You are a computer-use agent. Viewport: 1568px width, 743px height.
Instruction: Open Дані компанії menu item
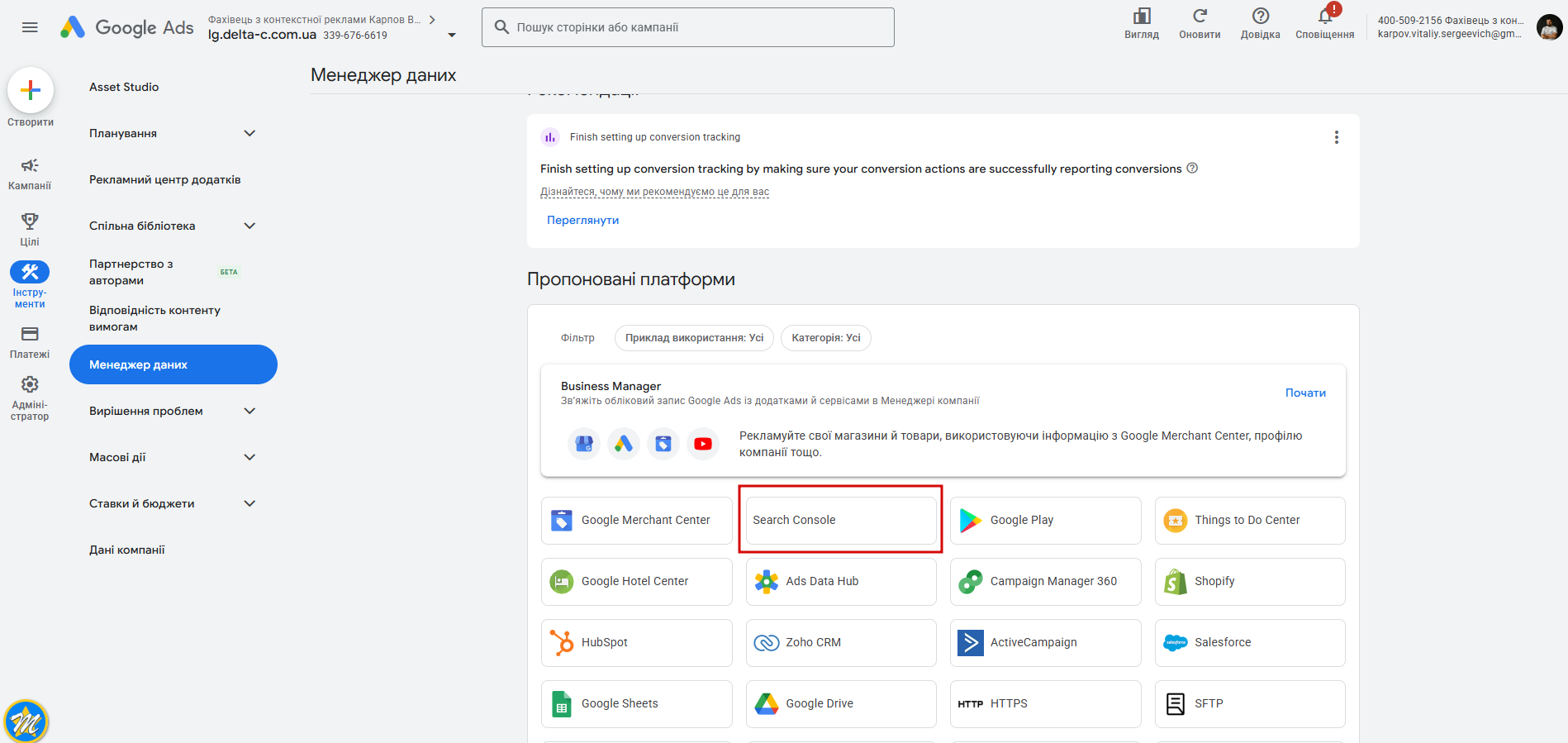pyautogui.click(x=127, y=550)
